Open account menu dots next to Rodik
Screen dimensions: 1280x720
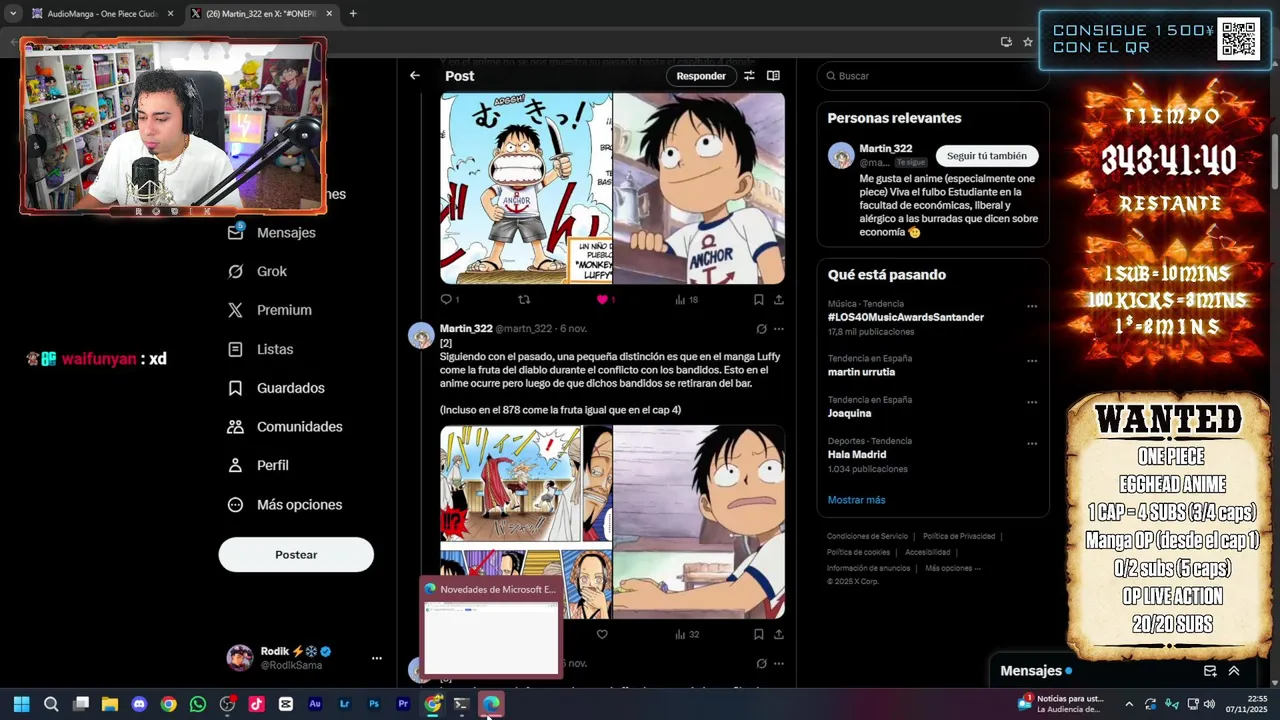pyautogui.click(x=376, y=658)
